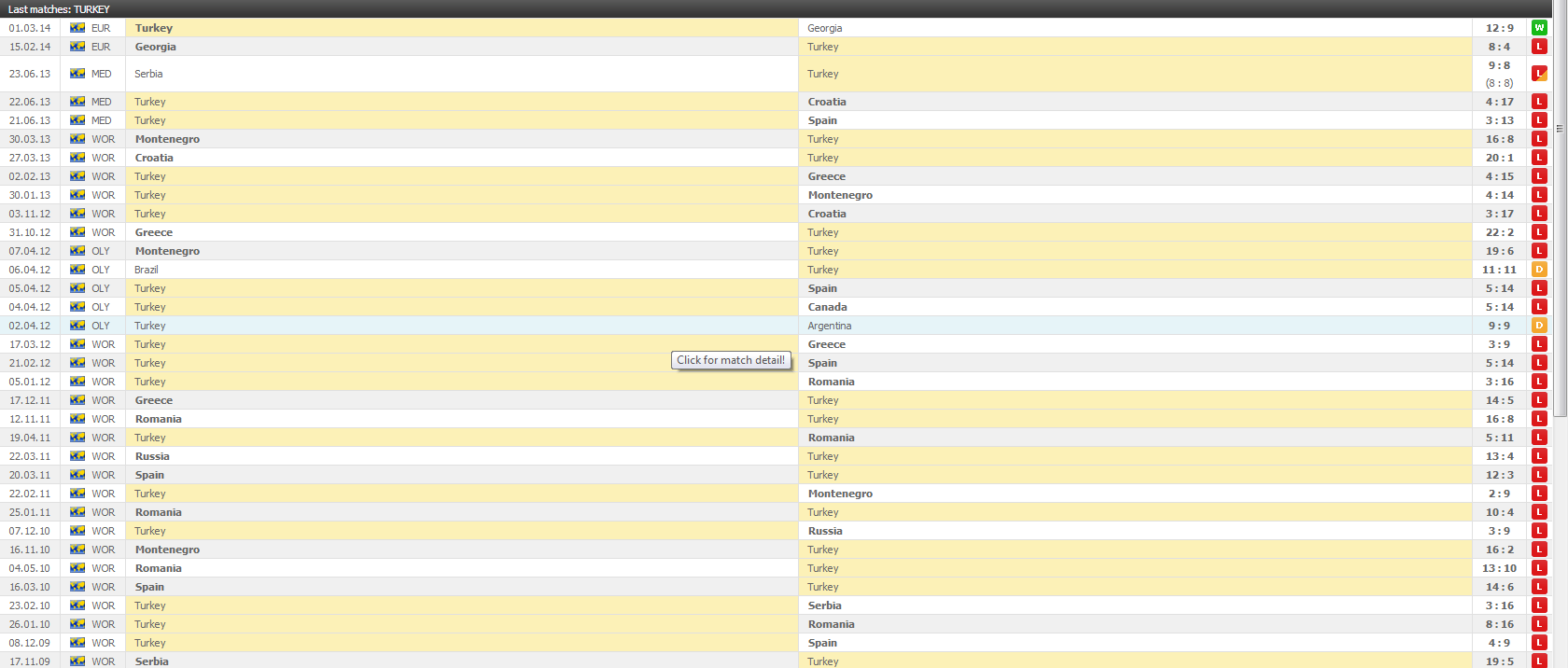The width and height of the screenshot is (1568, 668).
Task: Click the flag icon beside WOR on 23.02.10
Action: pos(77,605)
